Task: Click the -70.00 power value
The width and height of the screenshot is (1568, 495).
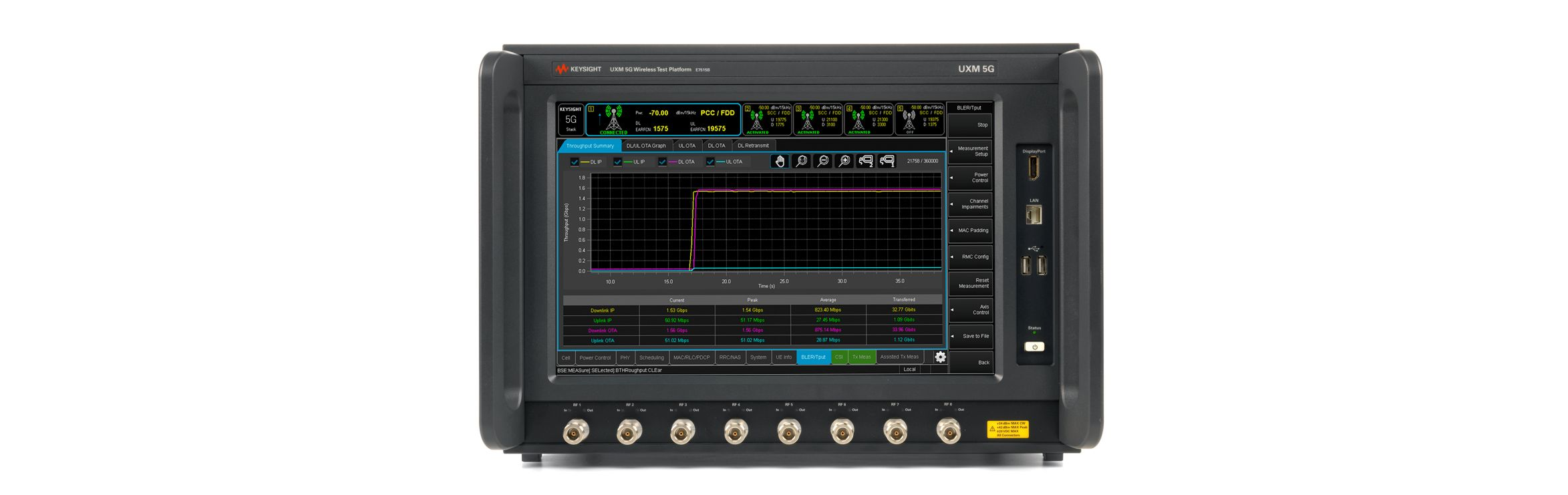Action: [x=658, y=113]
